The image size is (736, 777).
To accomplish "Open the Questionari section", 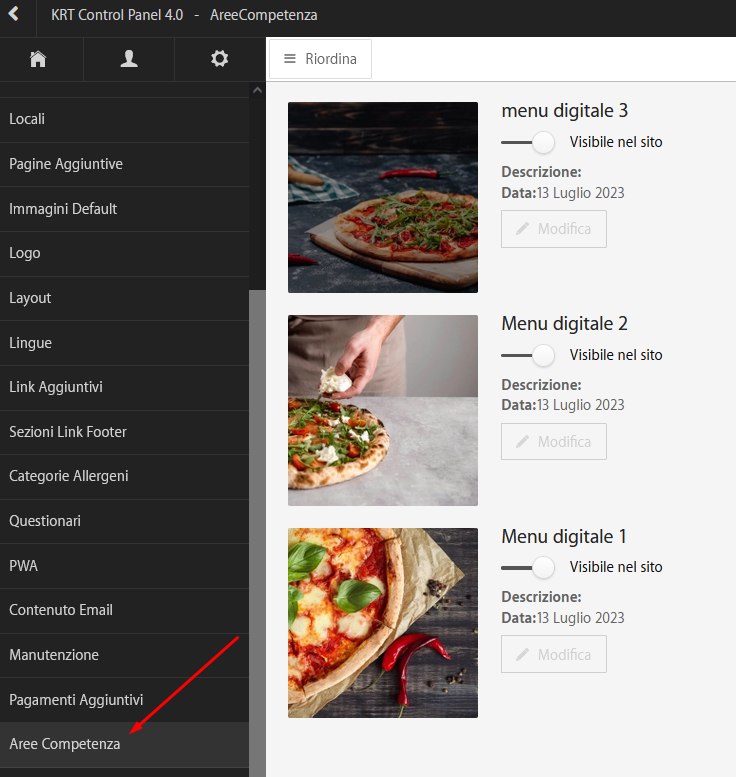I will [124, 521].
